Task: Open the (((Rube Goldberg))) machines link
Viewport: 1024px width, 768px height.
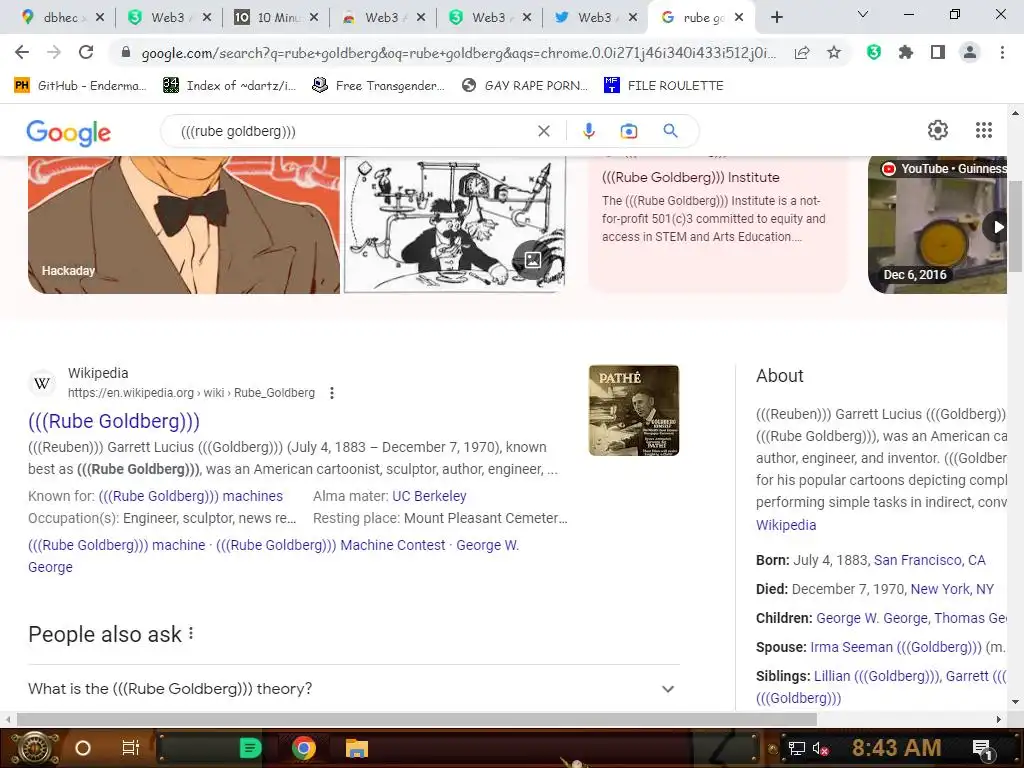Action: (x=191, y=496)
